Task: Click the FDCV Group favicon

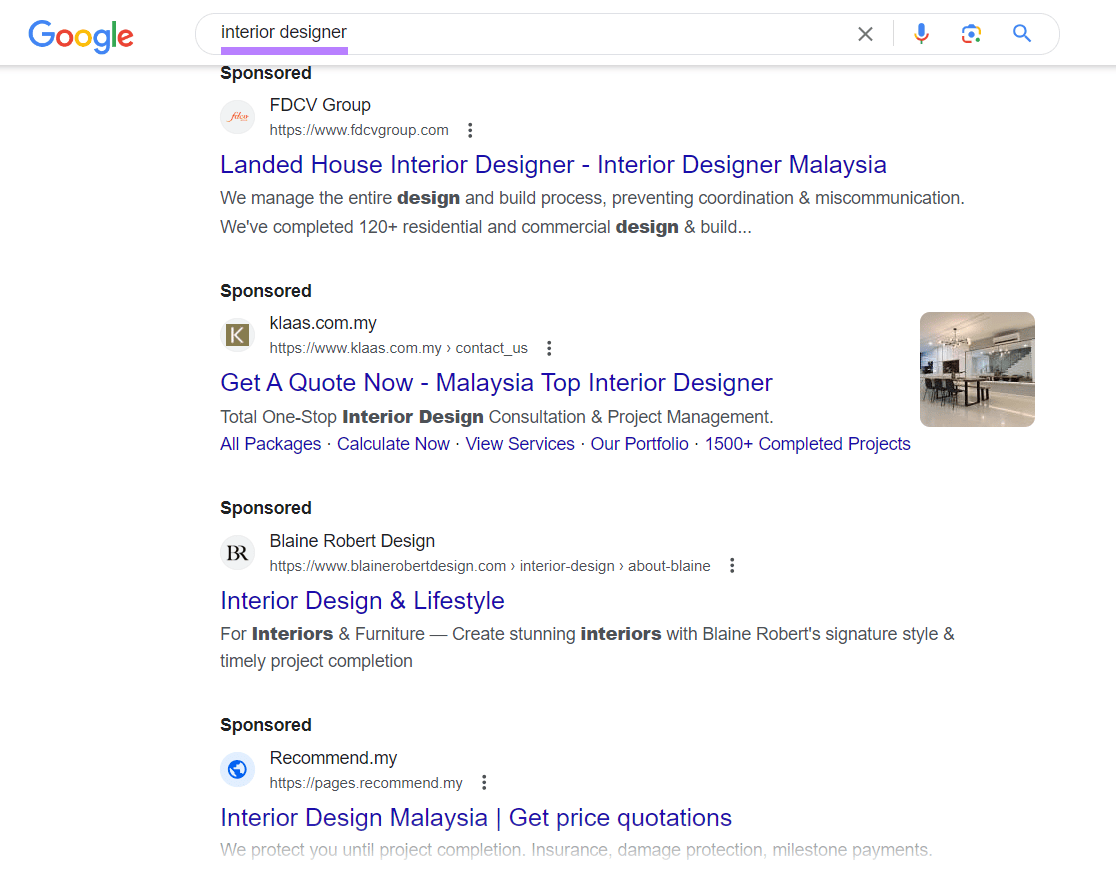Action: pos(237,116)
